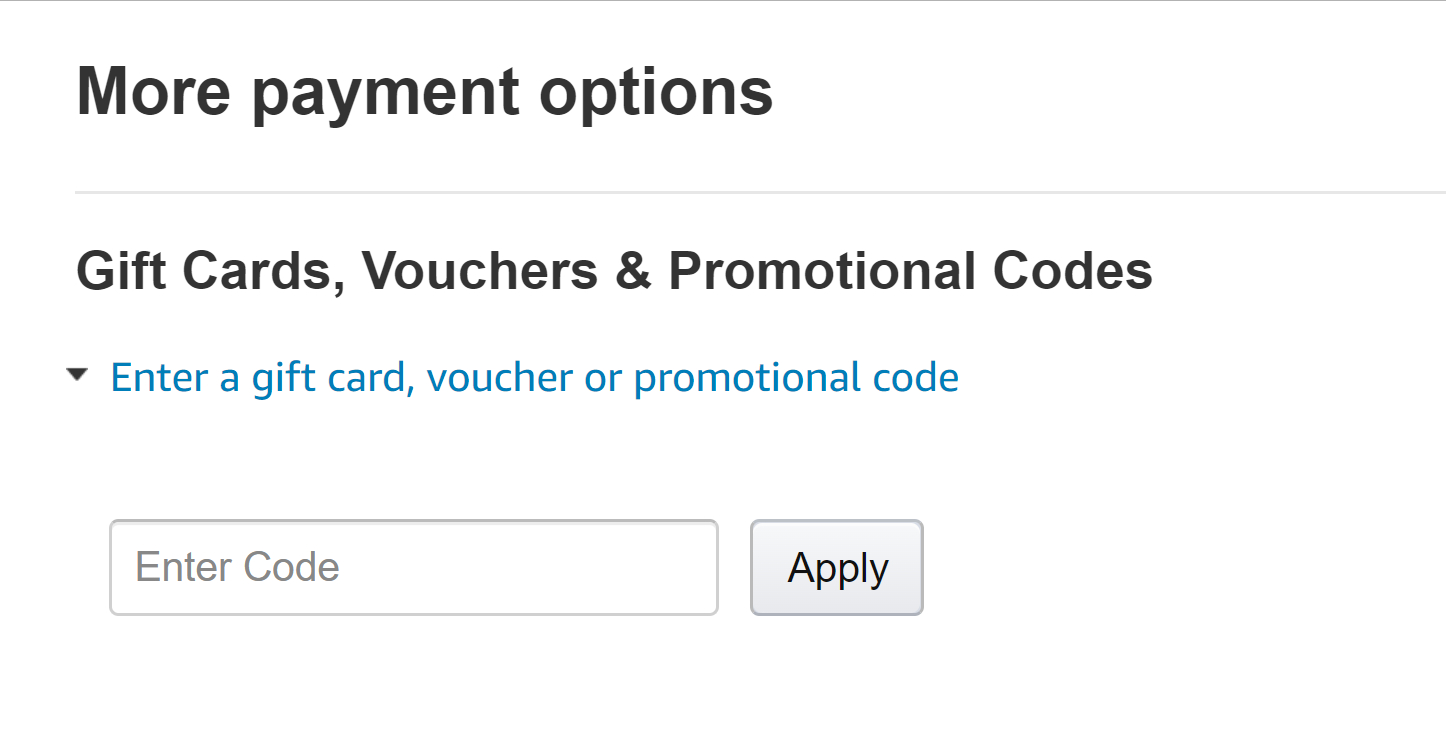This screenshot has width=1446, height=731.
Task: Open the blue gift card voucher link
Action: (x=534, y=378)
